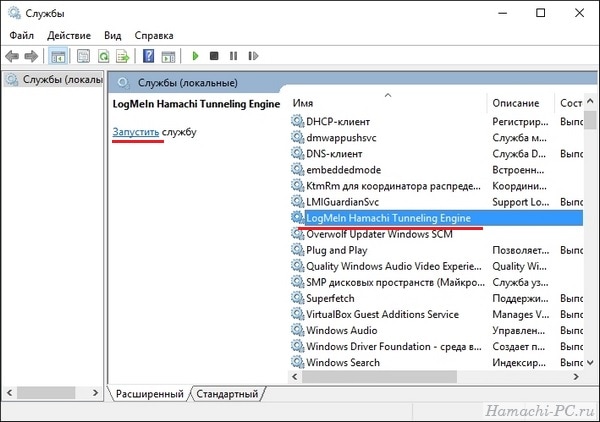Click the Restart service toolbar icon
The image size is (600, 422).
tap(253, 56)
